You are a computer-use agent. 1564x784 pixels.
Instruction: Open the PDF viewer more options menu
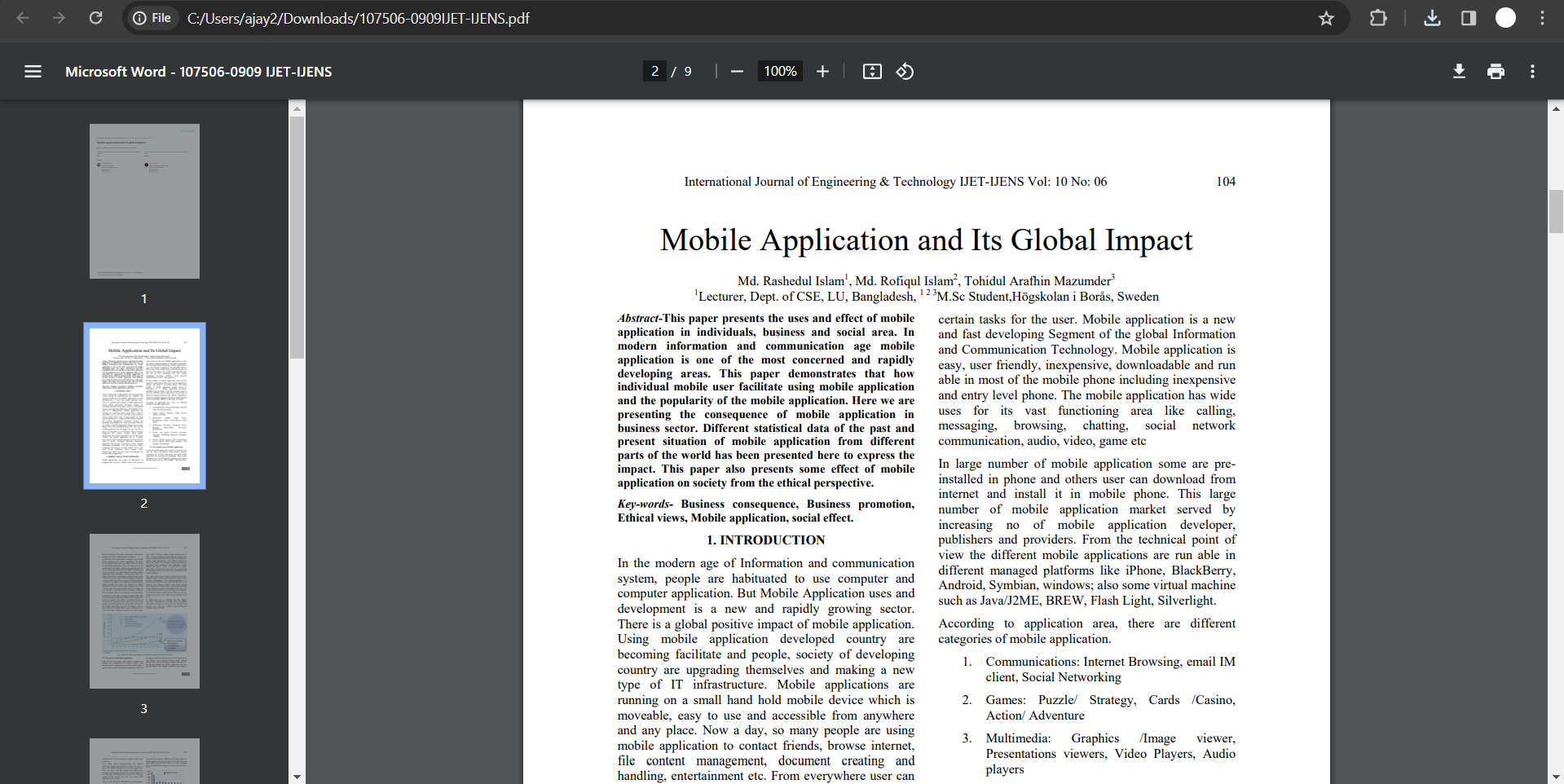pos(1531,71)
